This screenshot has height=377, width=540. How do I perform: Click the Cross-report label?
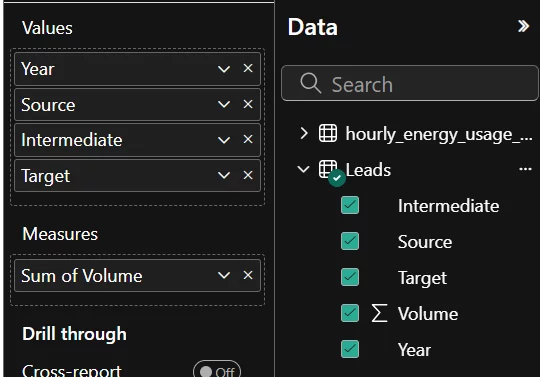[72, 371]
